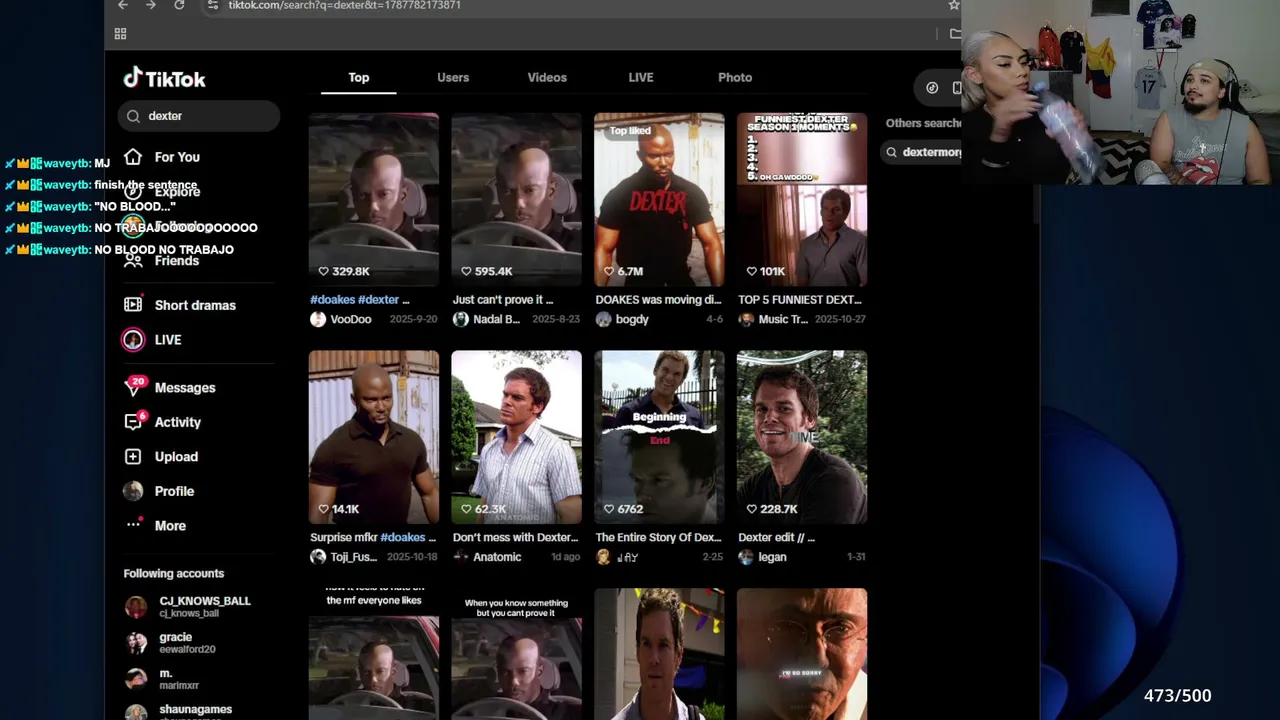The height and width of the screenshot is (720, 1280).
Task: Switch to the Top results tab
Action: pos(359,77)
